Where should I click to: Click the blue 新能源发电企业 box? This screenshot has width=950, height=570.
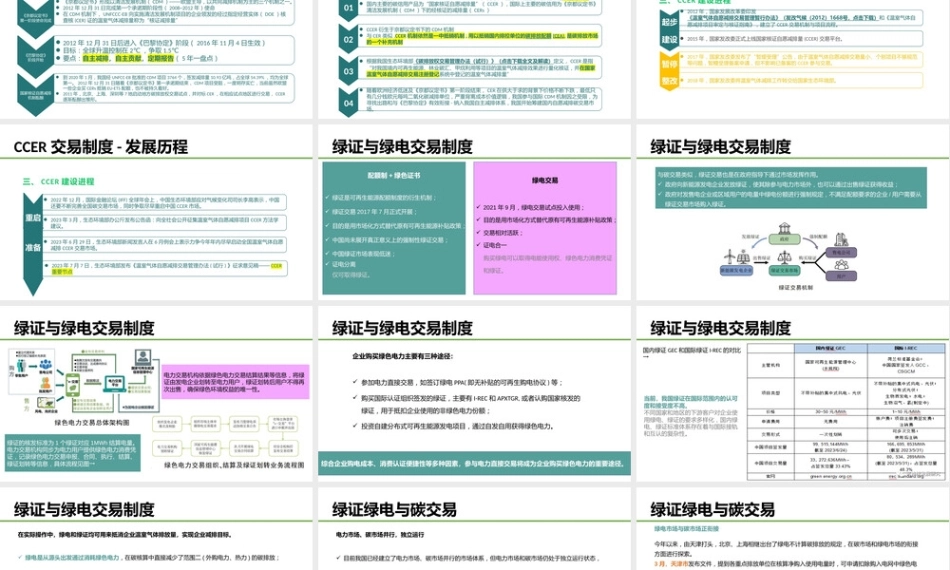click(x=736, y=271)
